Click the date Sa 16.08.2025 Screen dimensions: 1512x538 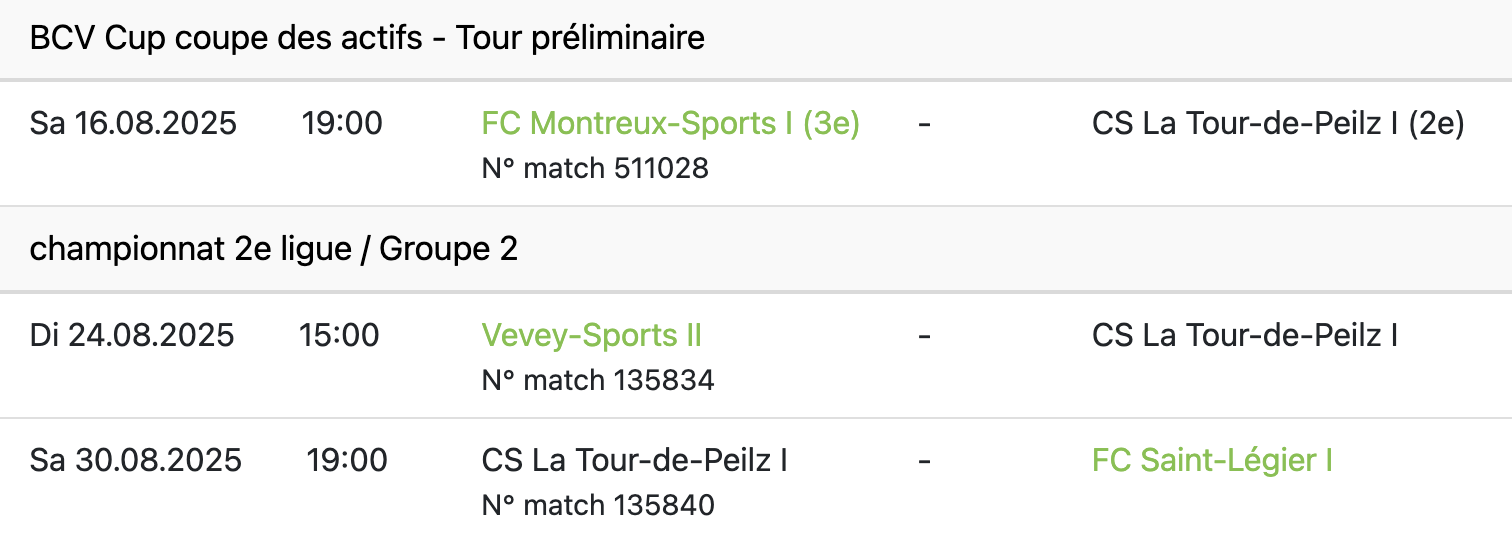[133, 124]
